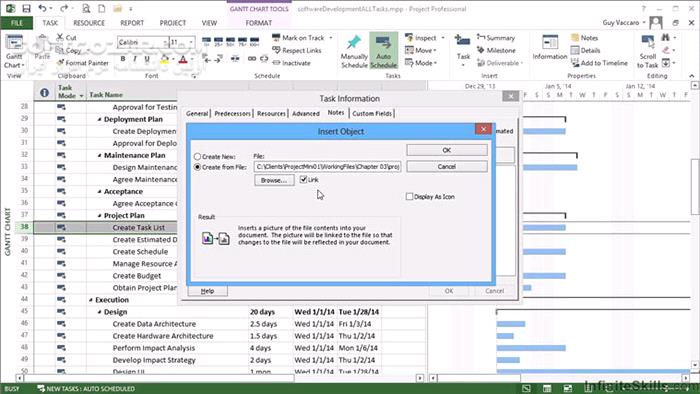Select Auto Schedule
Viewport: 700px width, 394px height.
383,52
